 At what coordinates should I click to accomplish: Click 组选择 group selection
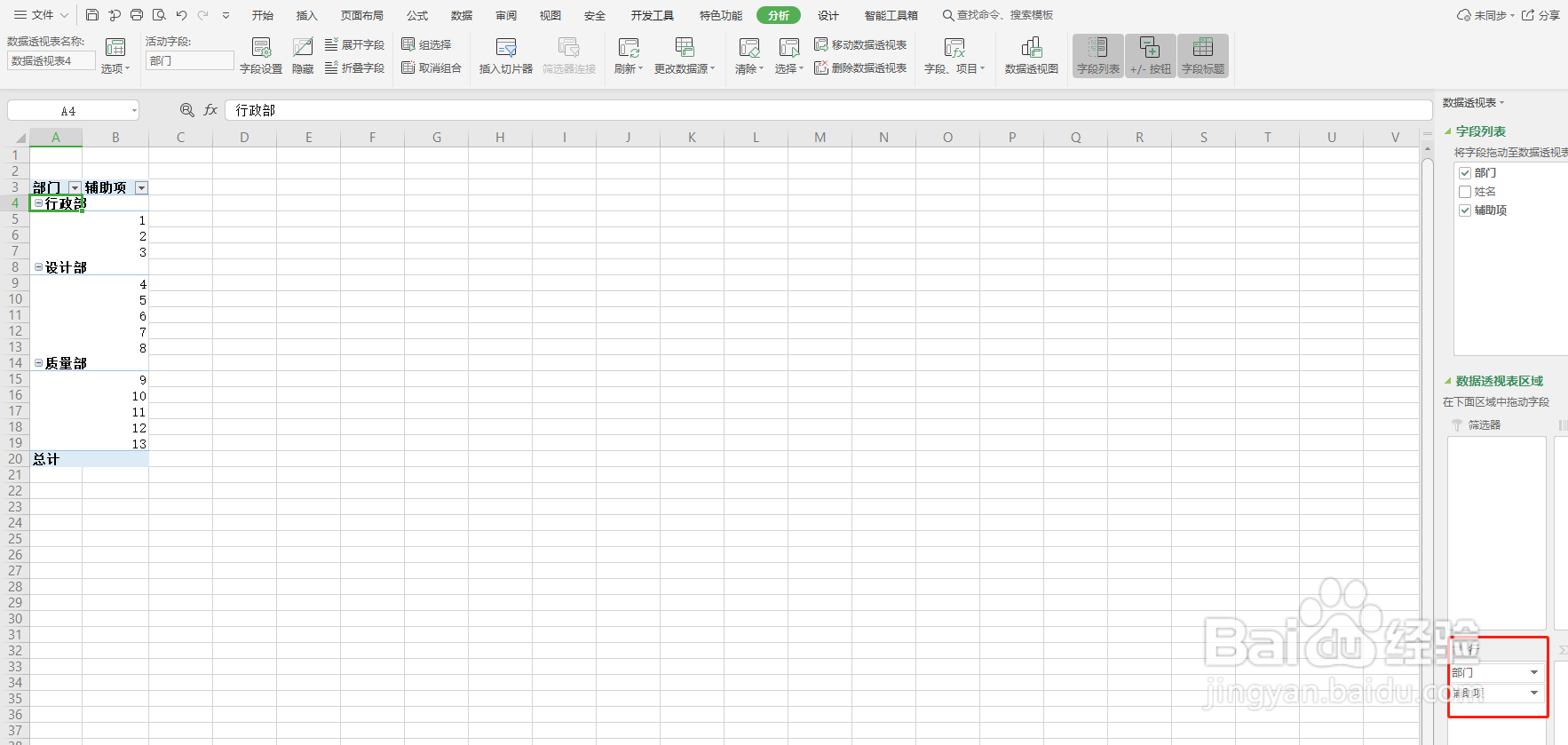pyautogui.click(x=426, y=44)
